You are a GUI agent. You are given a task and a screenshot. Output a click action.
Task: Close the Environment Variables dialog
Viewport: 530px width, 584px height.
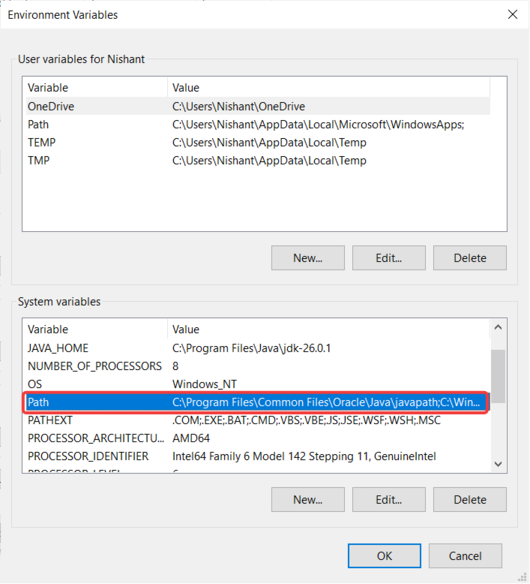(x=512, y=15)
